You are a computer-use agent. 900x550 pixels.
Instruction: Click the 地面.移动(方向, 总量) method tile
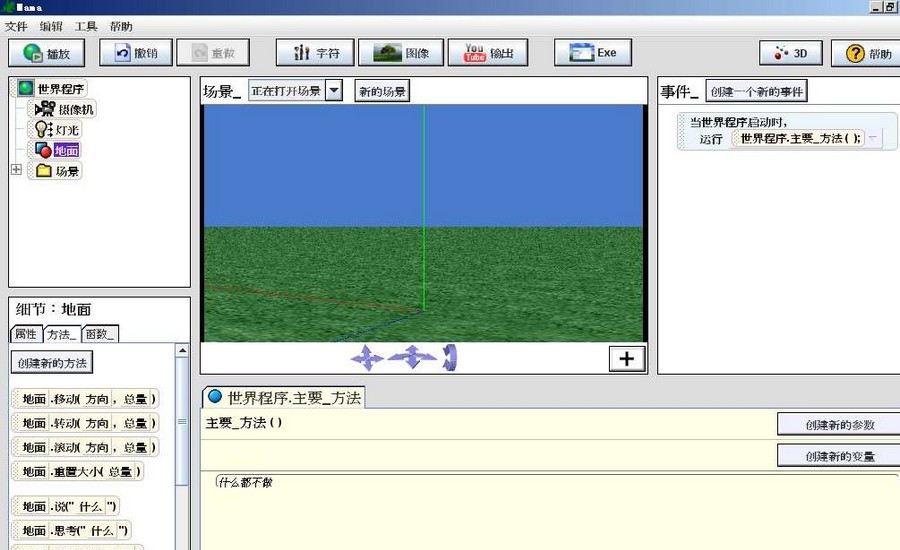tap(84, 398)
